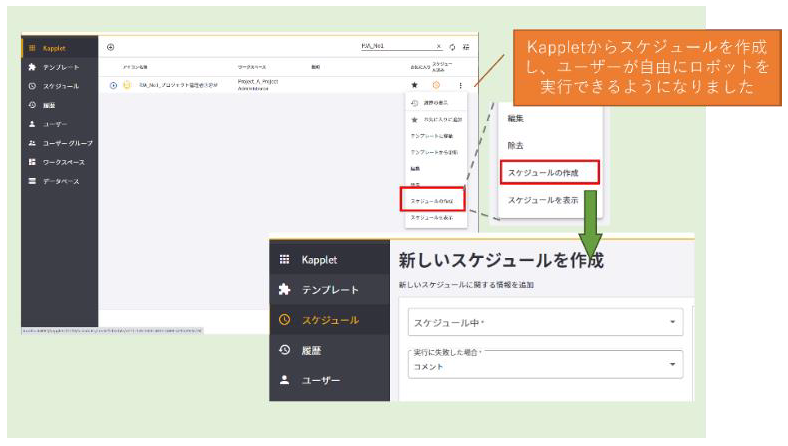Expand the 実行に失敗した場合 dropdown

click(x=545, y=364)
